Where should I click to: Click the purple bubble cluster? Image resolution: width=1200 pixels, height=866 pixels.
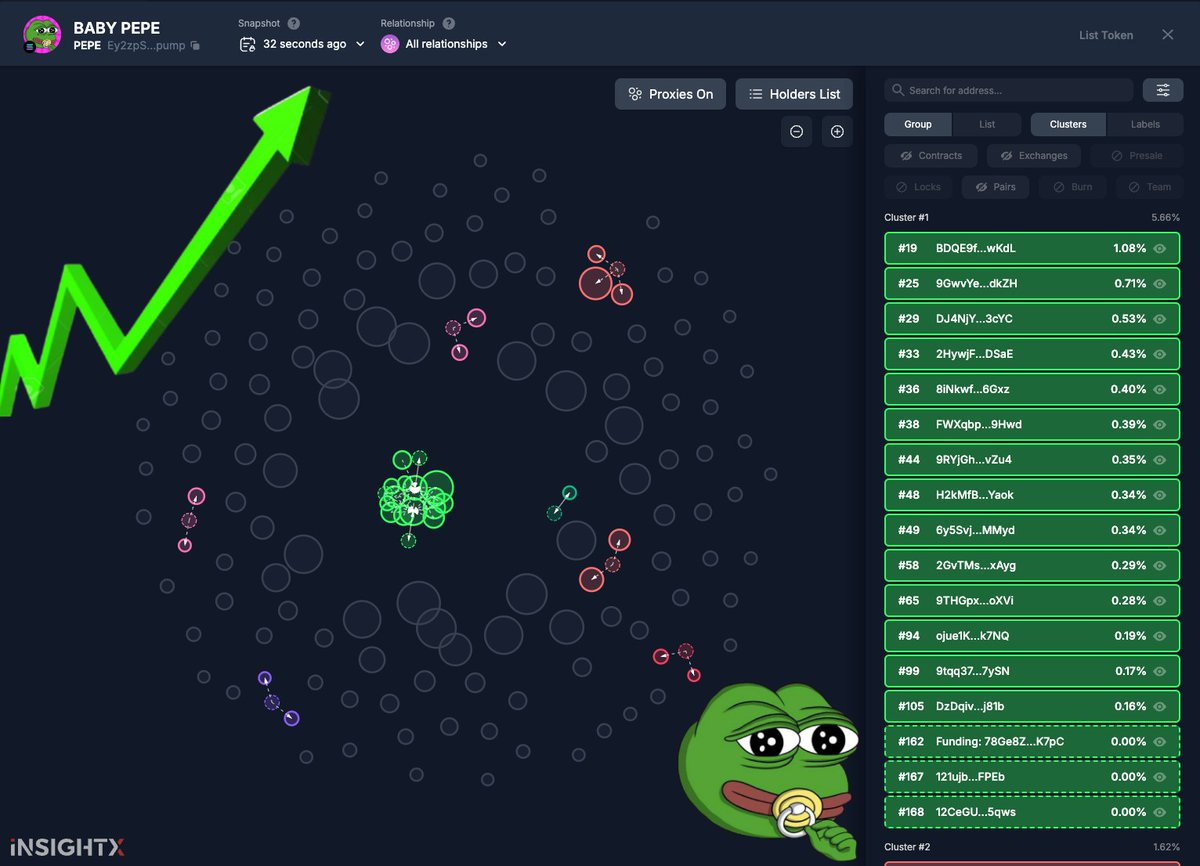point(278,698)
